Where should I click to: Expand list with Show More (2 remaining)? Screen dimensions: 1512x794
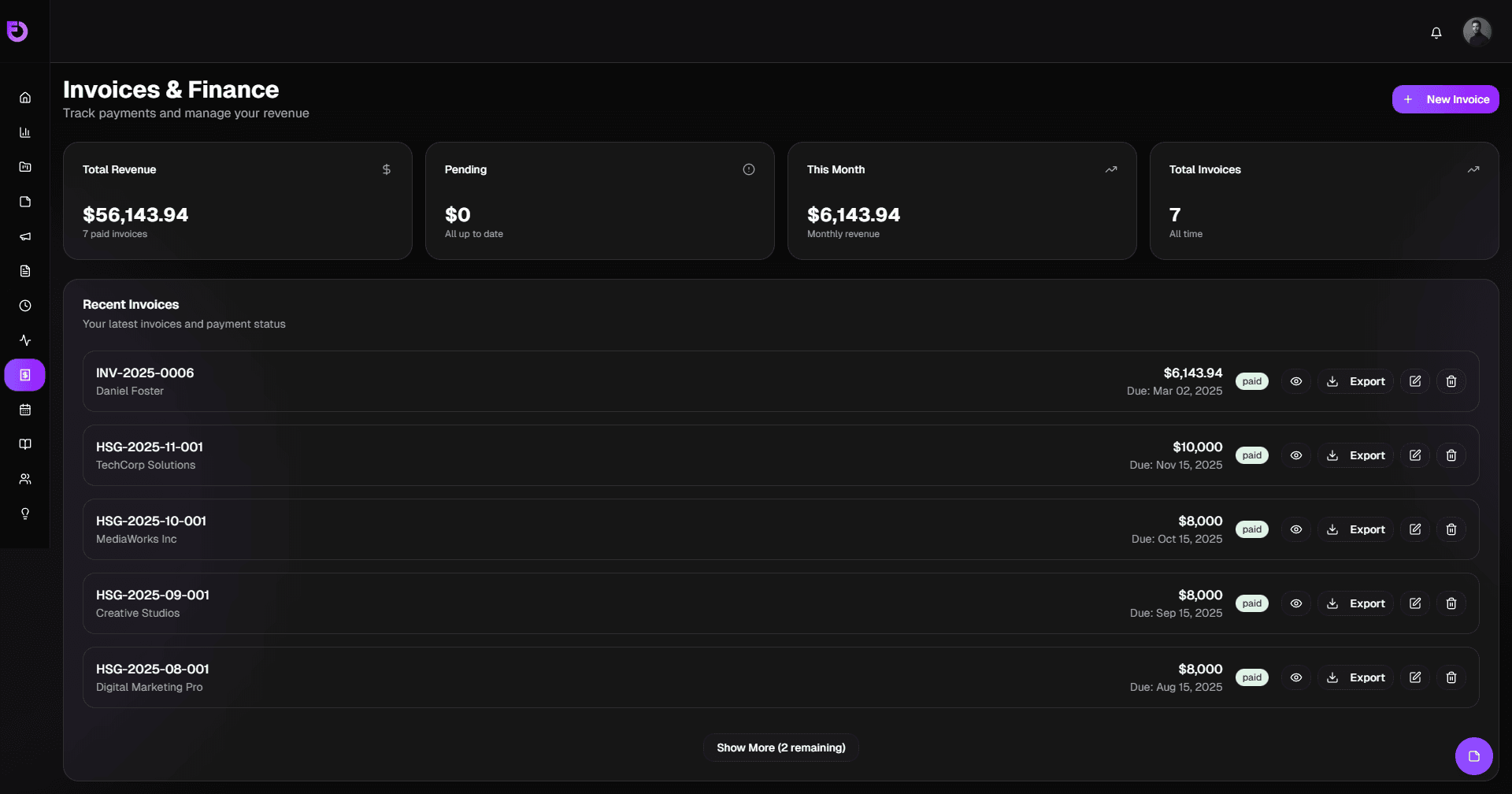[780, 748]
